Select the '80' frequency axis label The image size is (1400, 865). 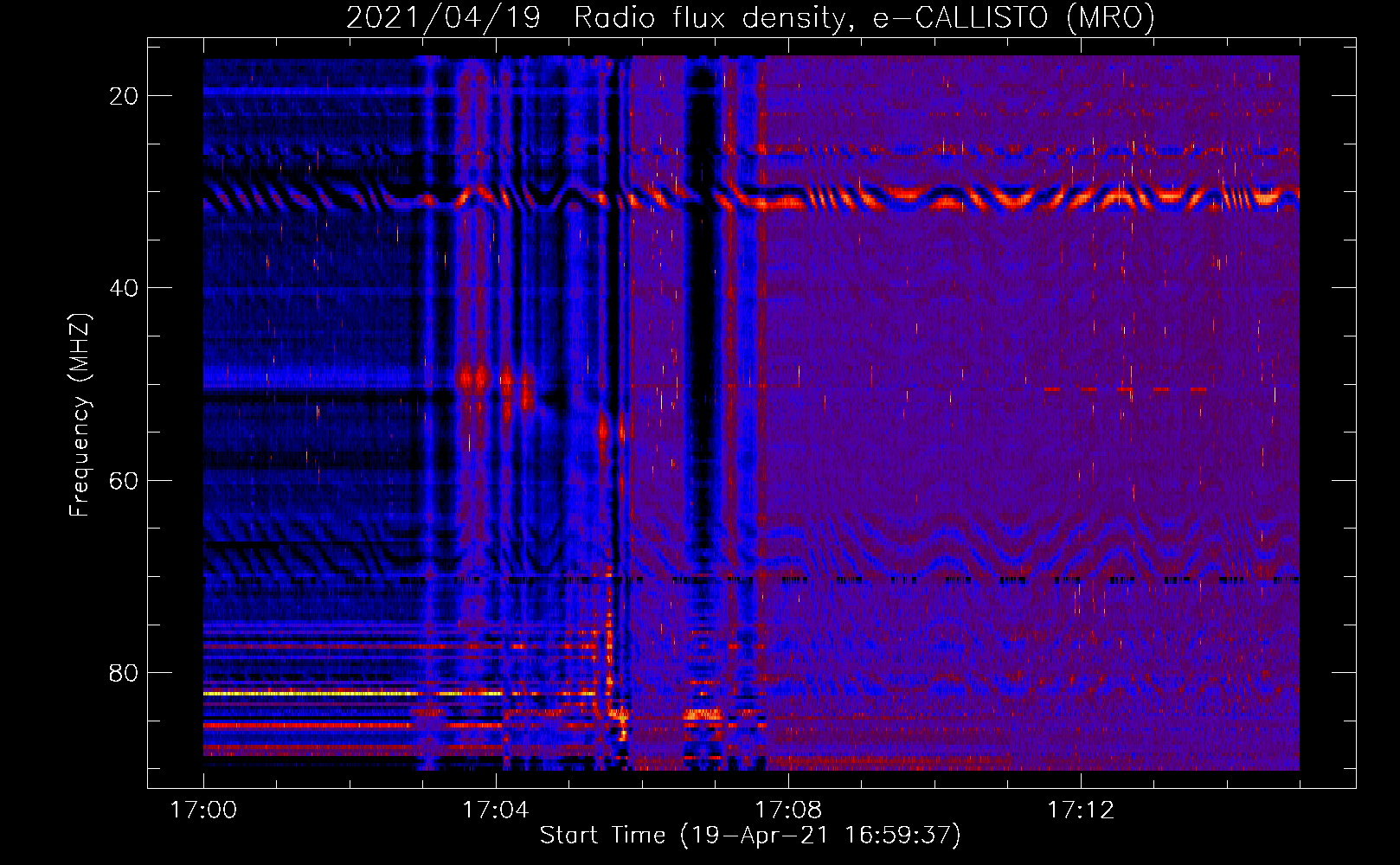(x=124, y=673)
